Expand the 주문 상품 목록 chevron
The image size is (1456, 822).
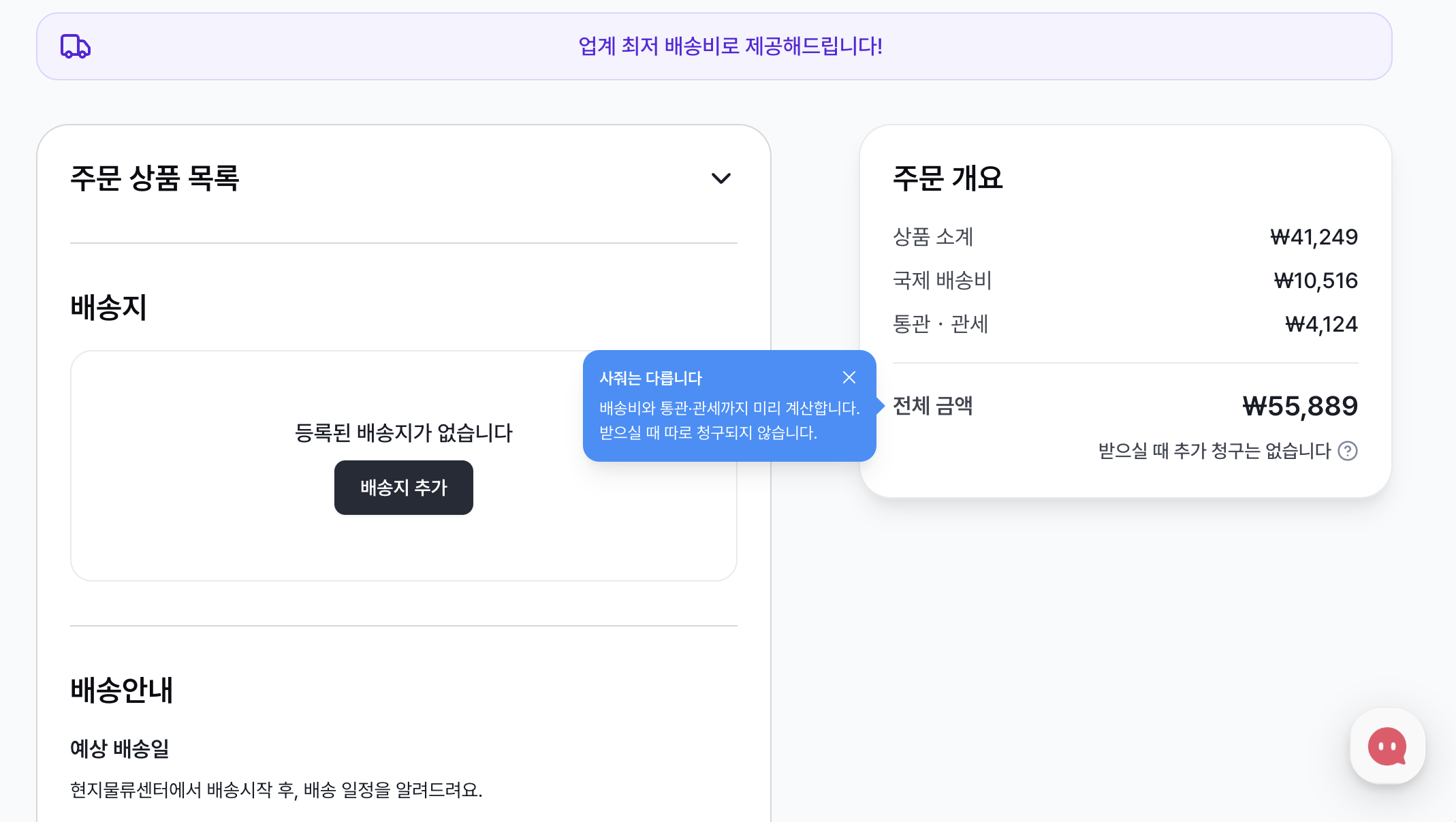click(x=721, y=178)
